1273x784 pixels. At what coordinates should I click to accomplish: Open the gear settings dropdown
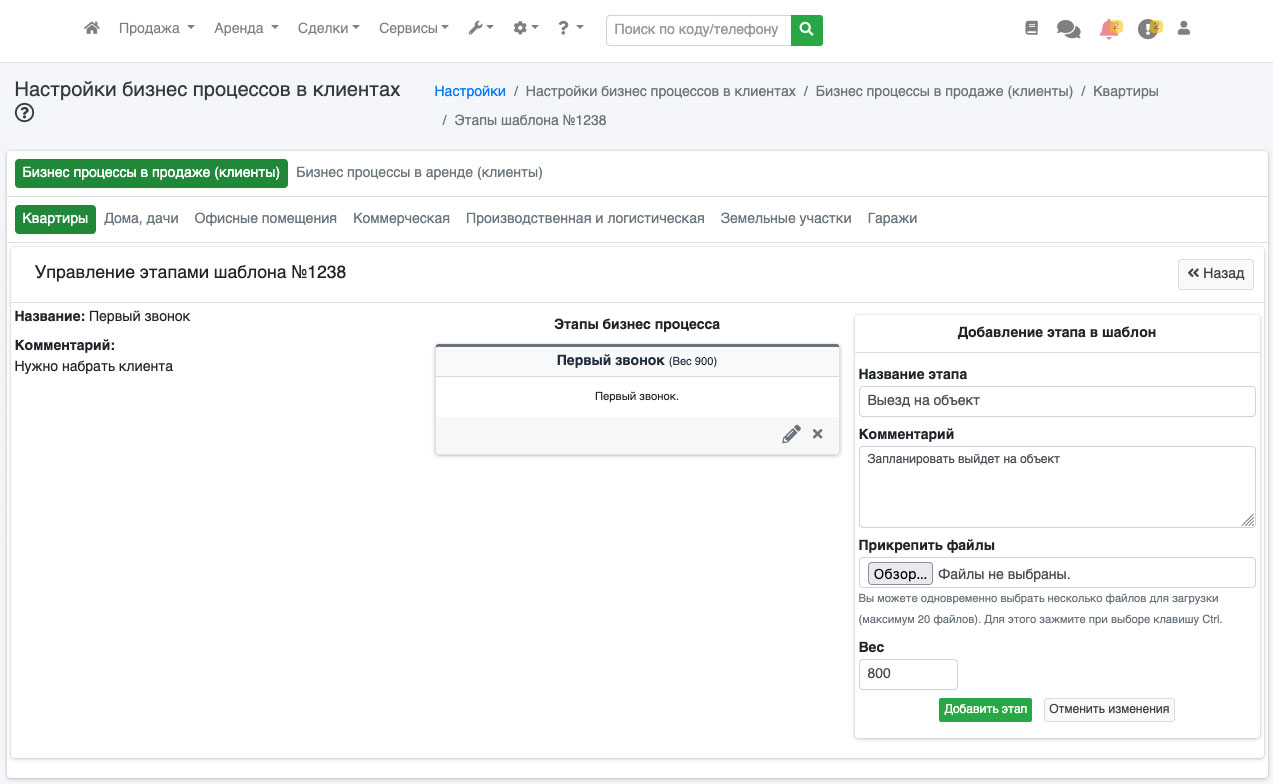point(525,29)
